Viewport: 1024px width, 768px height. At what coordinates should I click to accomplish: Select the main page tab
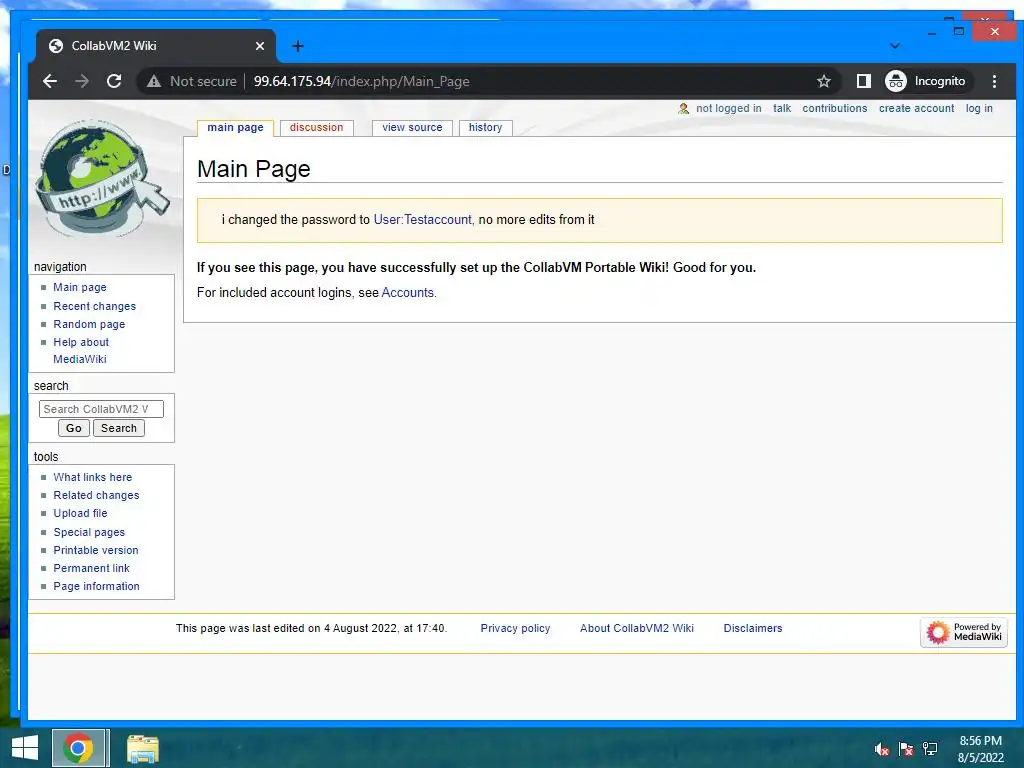click(235, 127)
